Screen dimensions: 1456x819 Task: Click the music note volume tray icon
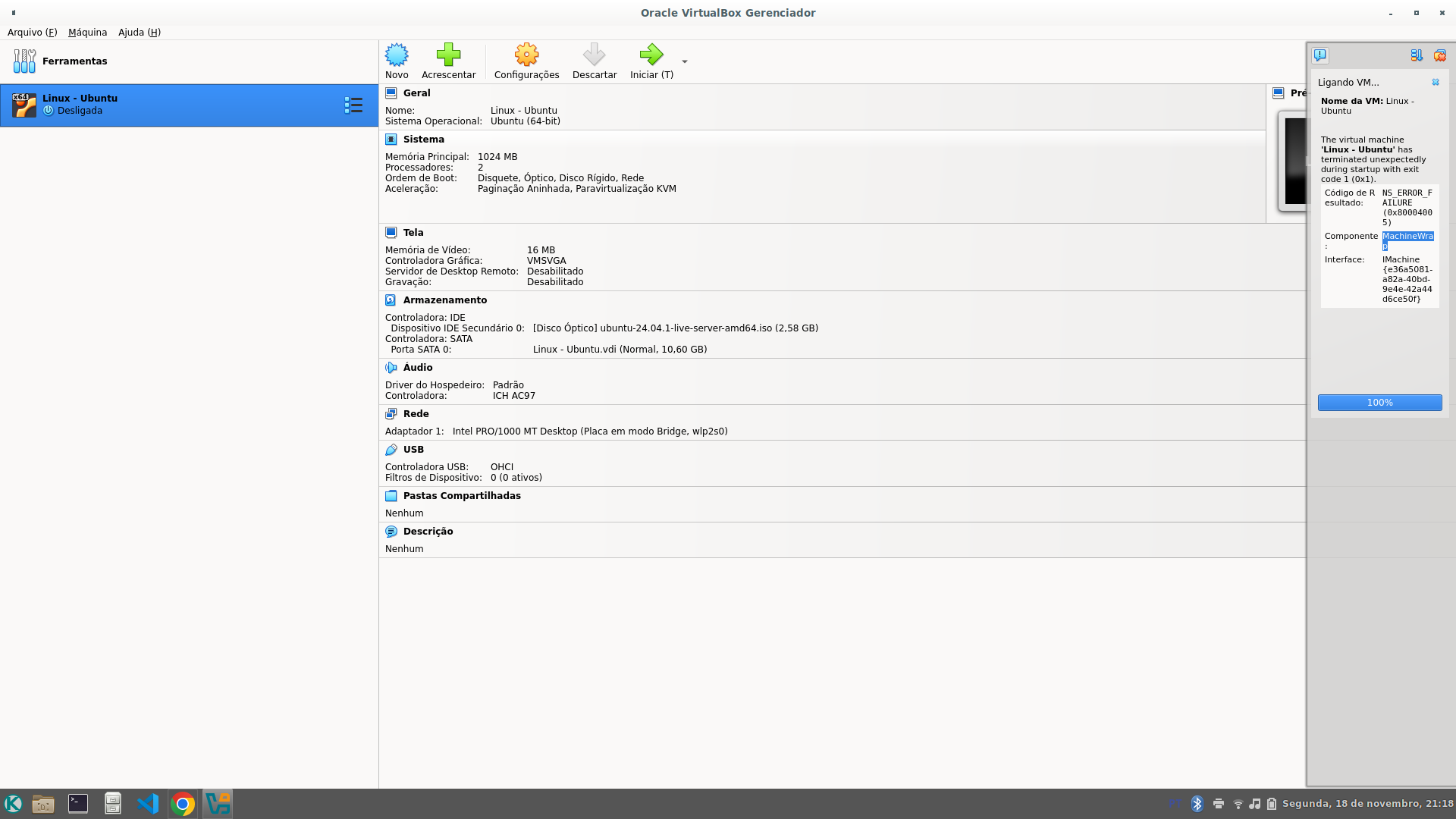coord(1255,804)
